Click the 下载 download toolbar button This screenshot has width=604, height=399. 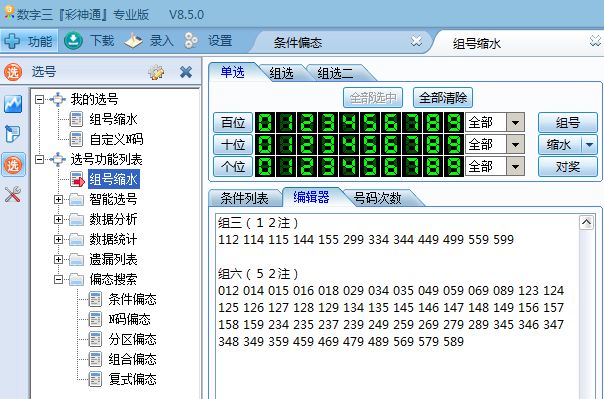tap(89, 40)
